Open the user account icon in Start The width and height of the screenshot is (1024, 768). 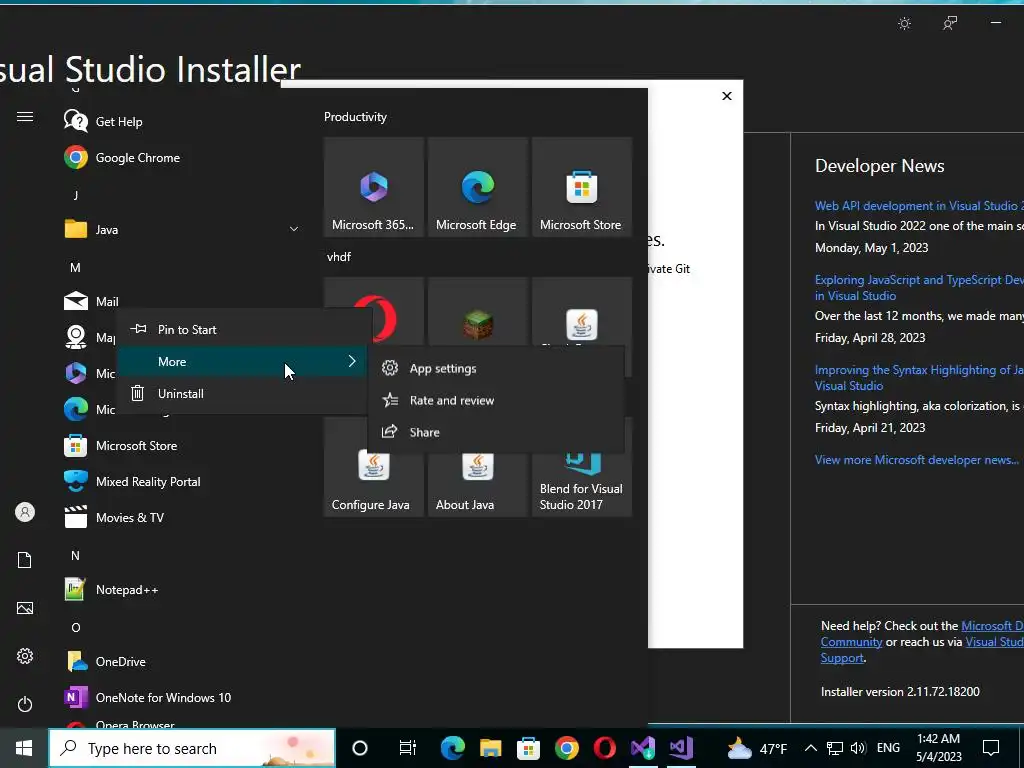click(x=25, y=512)
